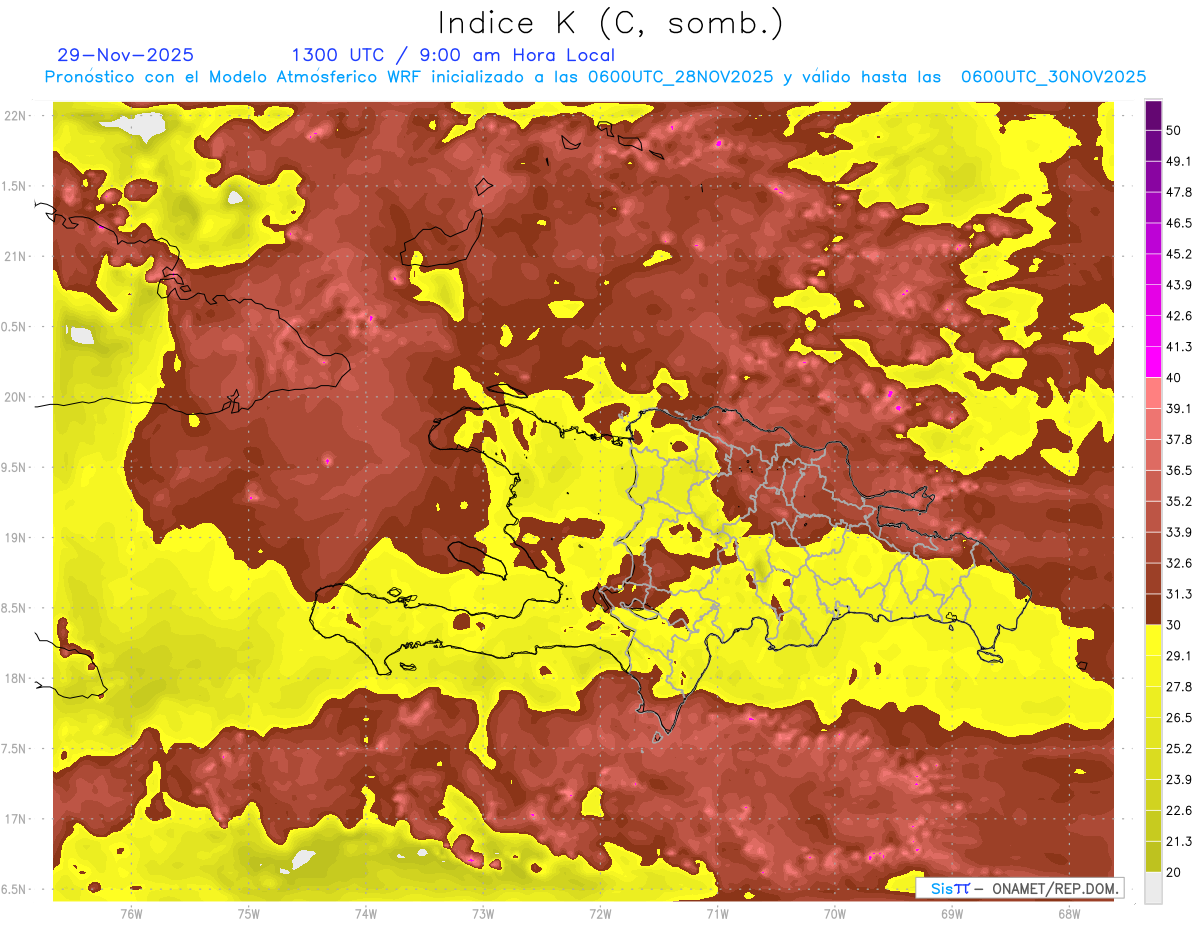This screenshot has width=1200, height=927.
Task: Click the '1300 UTC / 9:00 am Hora Local' text
Action: pos(453,55)
